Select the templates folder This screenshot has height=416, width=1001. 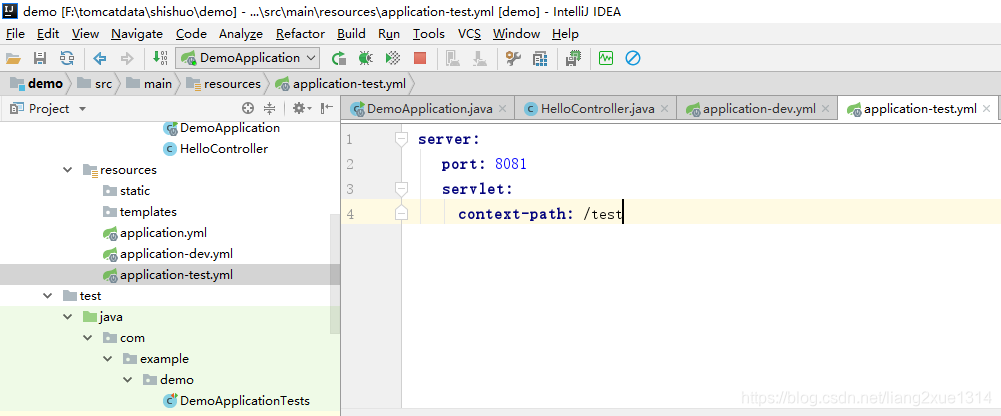coord(140,212)
